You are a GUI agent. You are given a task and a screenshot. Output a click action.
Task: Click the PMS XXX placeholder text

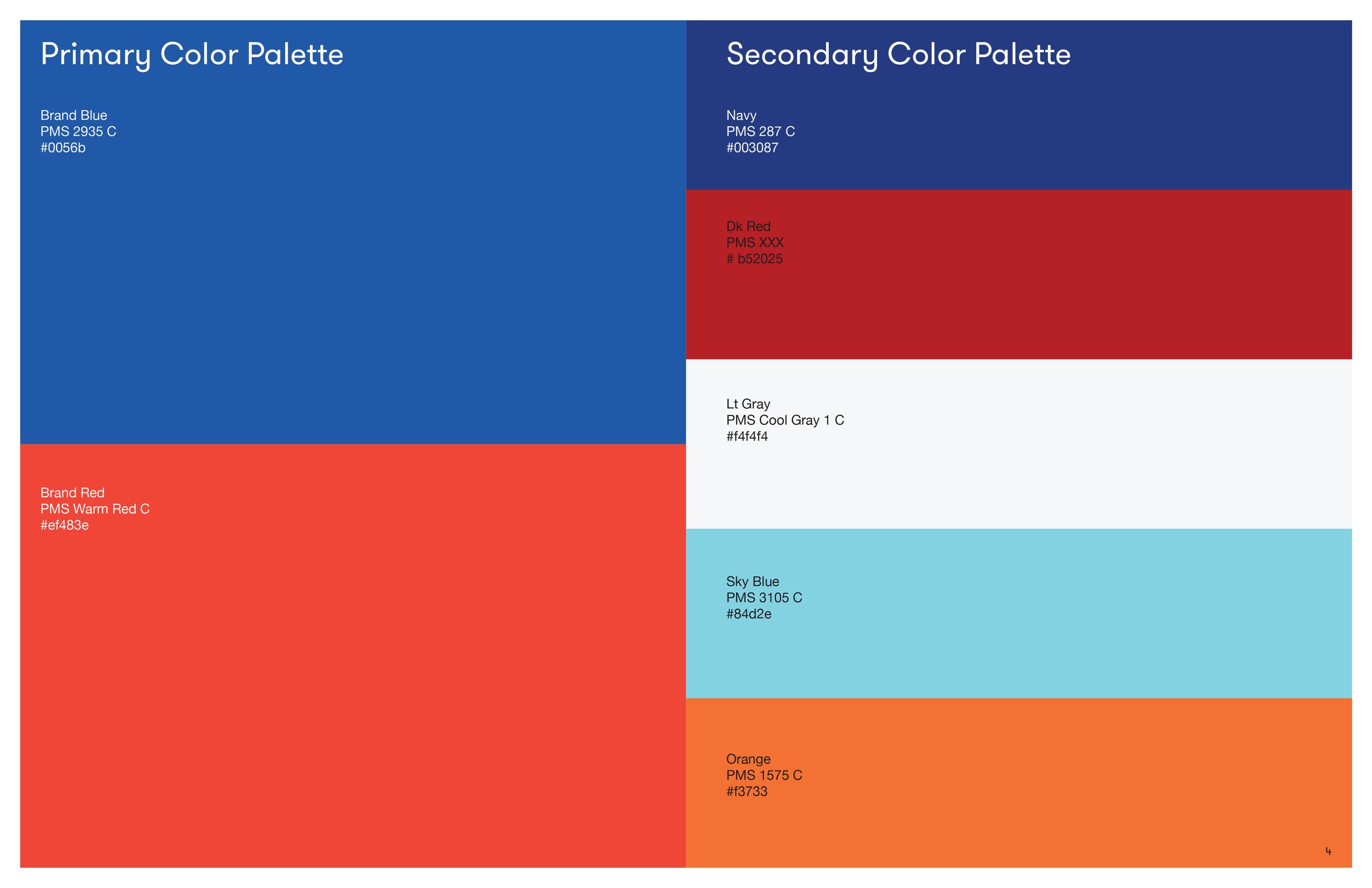pyautogui.click(x=755, y=243)
